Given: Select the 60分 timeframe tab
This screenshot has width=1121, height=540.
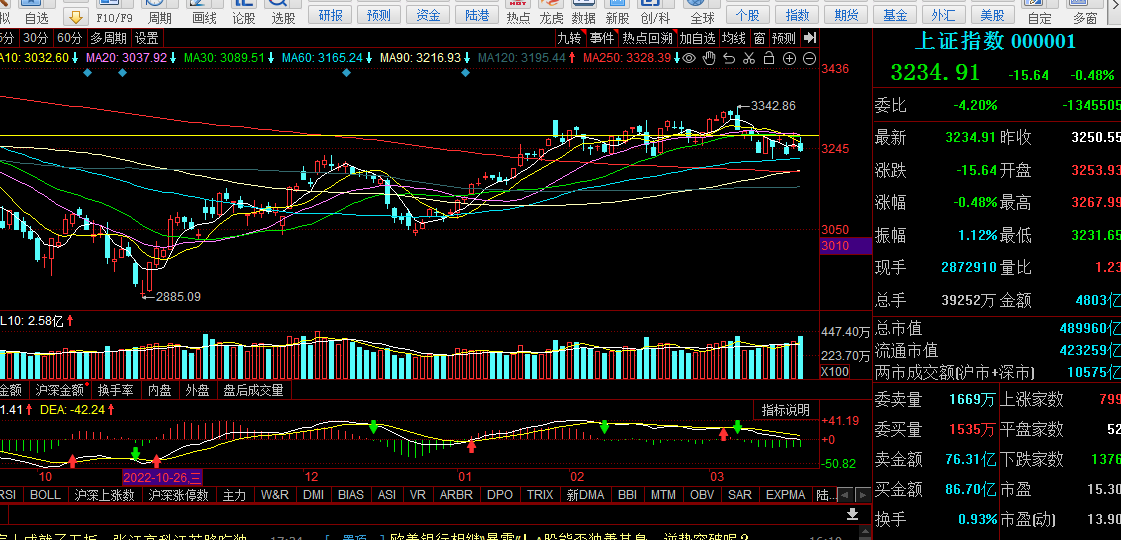Looking at the screenshot, I should click(69, 38).
